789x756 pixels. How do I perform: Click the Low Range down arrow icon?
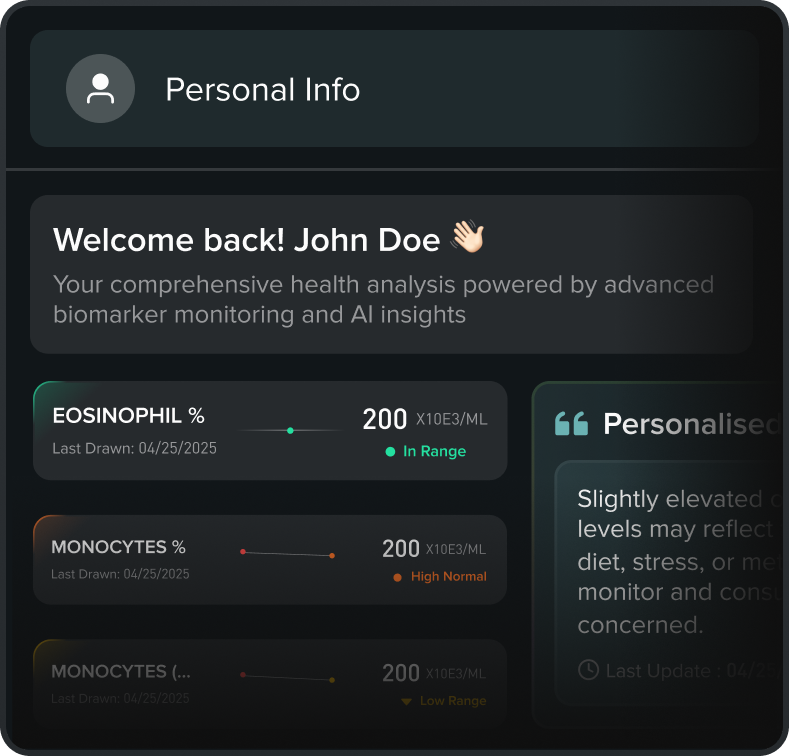click(406, 702)
